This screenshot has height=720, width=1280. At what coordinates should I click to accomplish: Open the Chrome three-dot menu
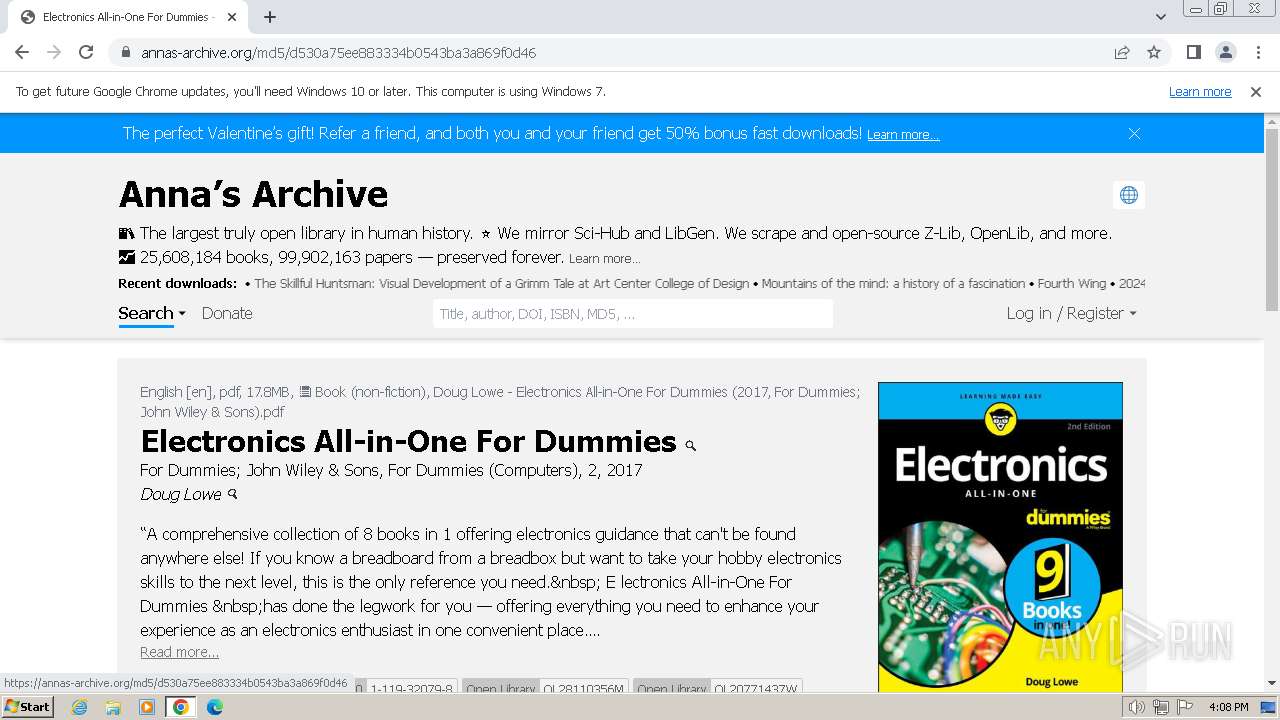pos(1258,53)
